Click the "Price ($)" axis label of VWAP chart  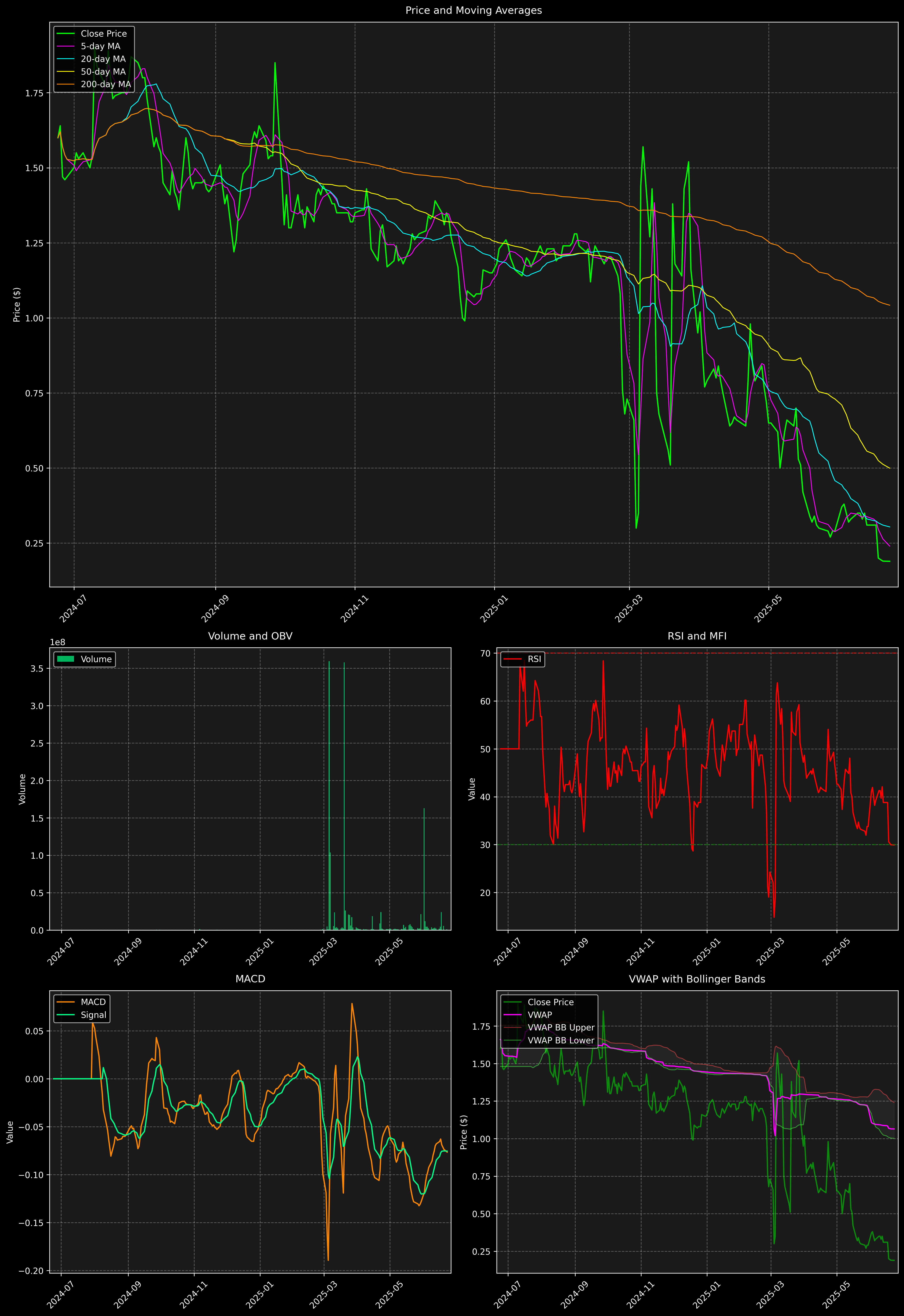(464, 1132)
